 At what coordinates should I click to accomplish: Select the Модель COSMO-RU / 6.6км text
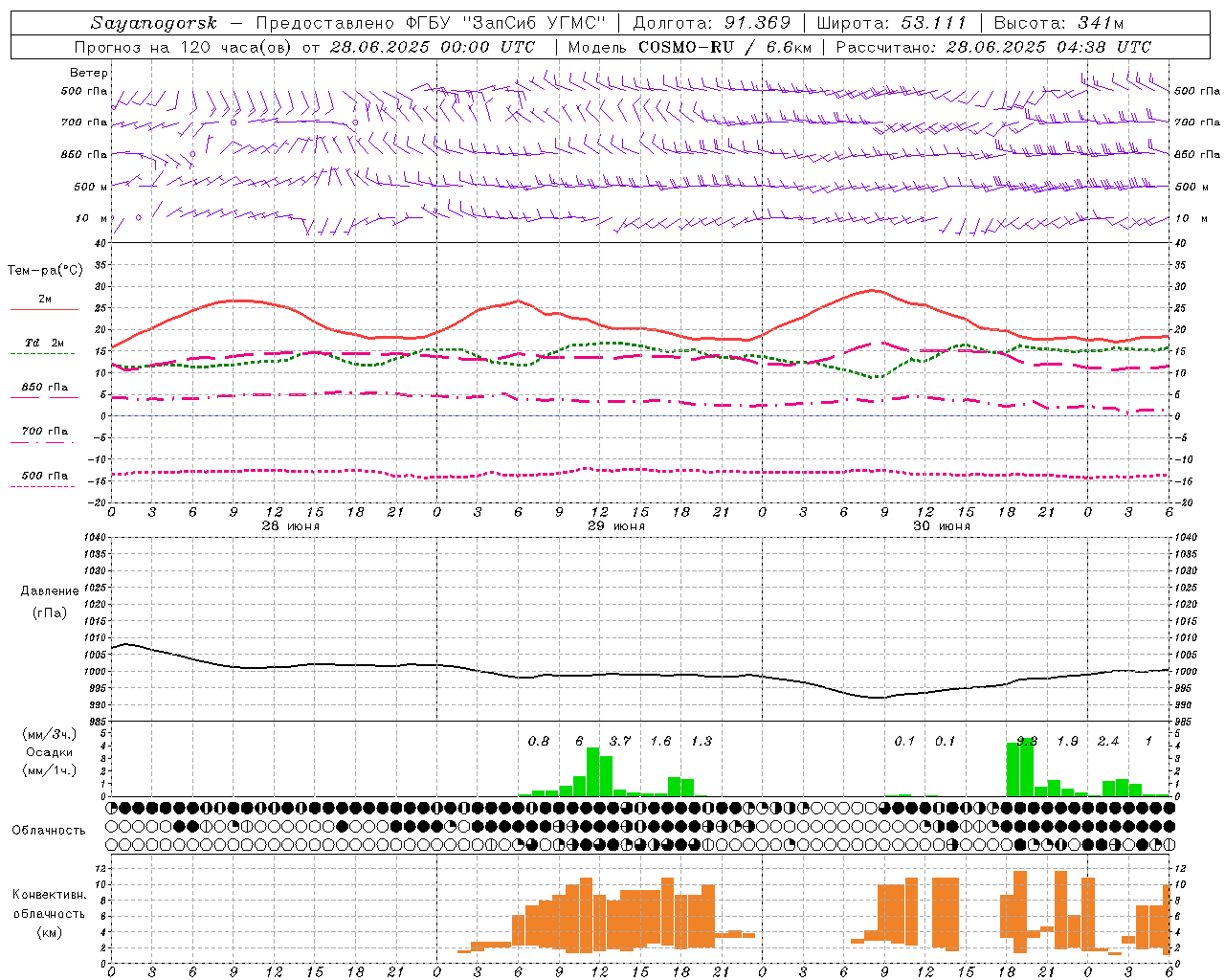pos(690,47)
